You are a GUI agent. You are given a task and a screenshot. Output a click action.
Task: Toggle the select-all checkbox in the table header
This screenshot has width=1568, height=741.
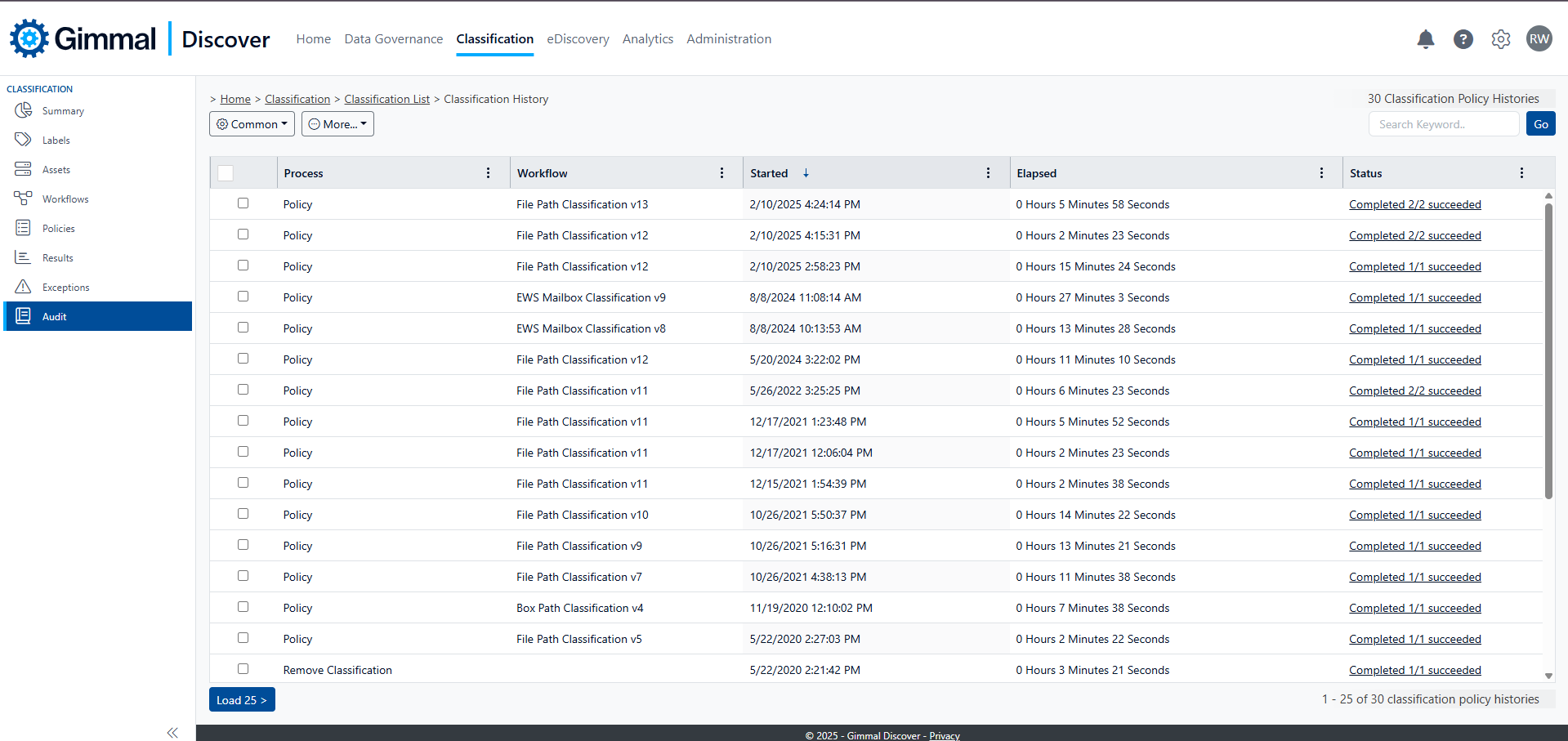[226, 173]
